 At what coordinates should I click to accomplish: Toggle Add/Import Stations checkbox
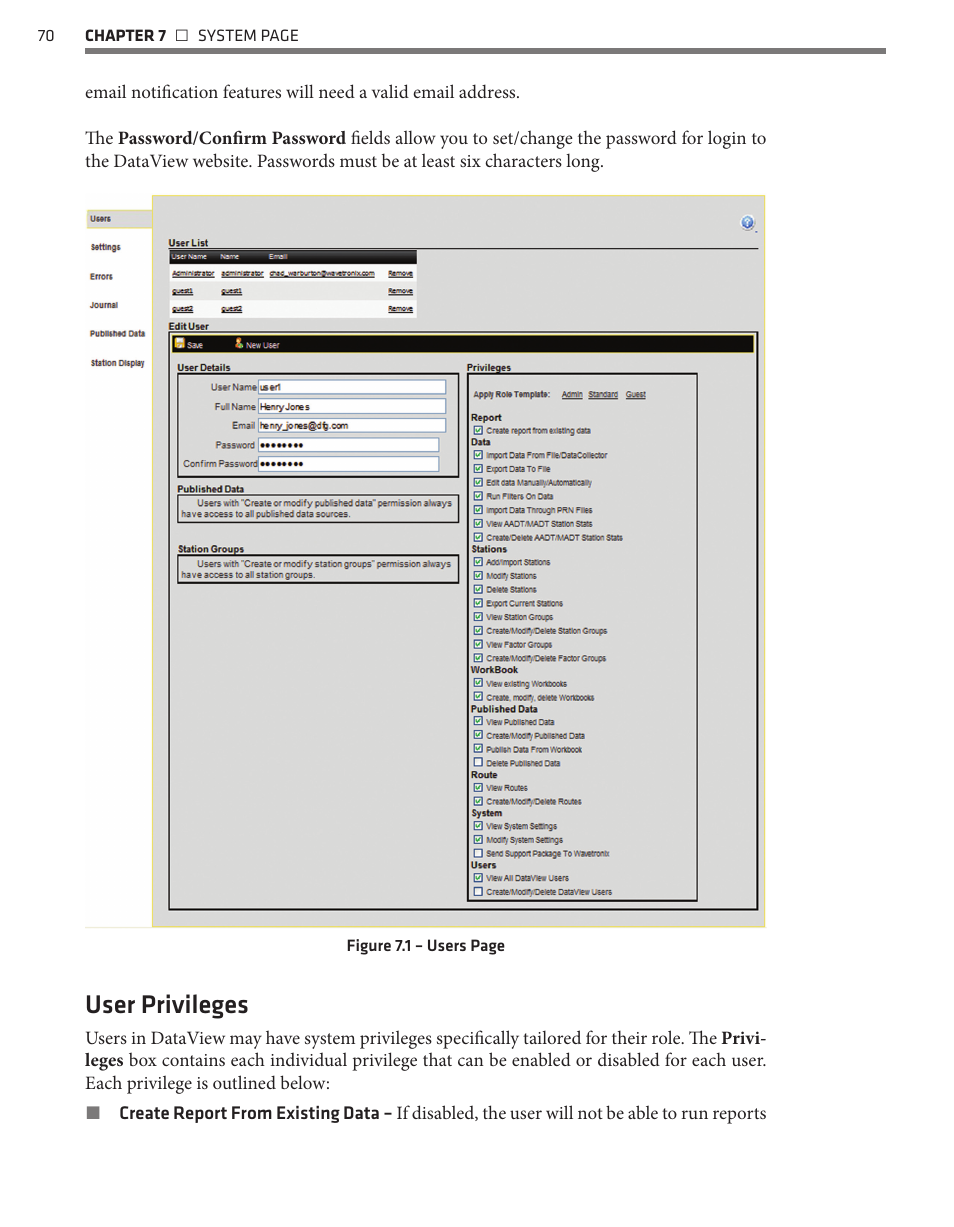tap(479, 562)
